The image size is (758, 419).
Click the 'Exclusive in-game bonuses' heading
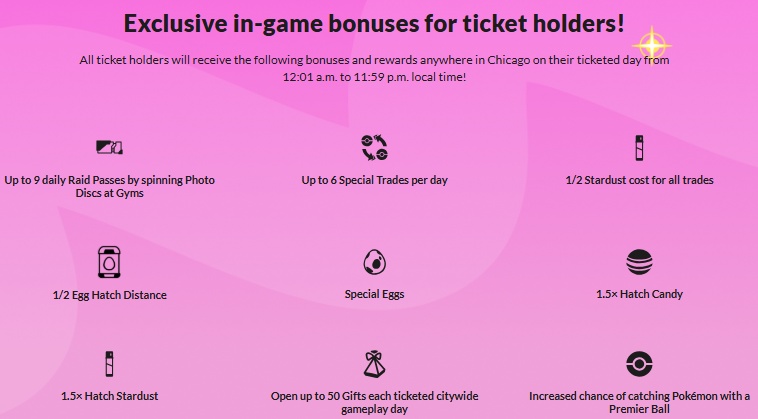[x=374, y=22]
